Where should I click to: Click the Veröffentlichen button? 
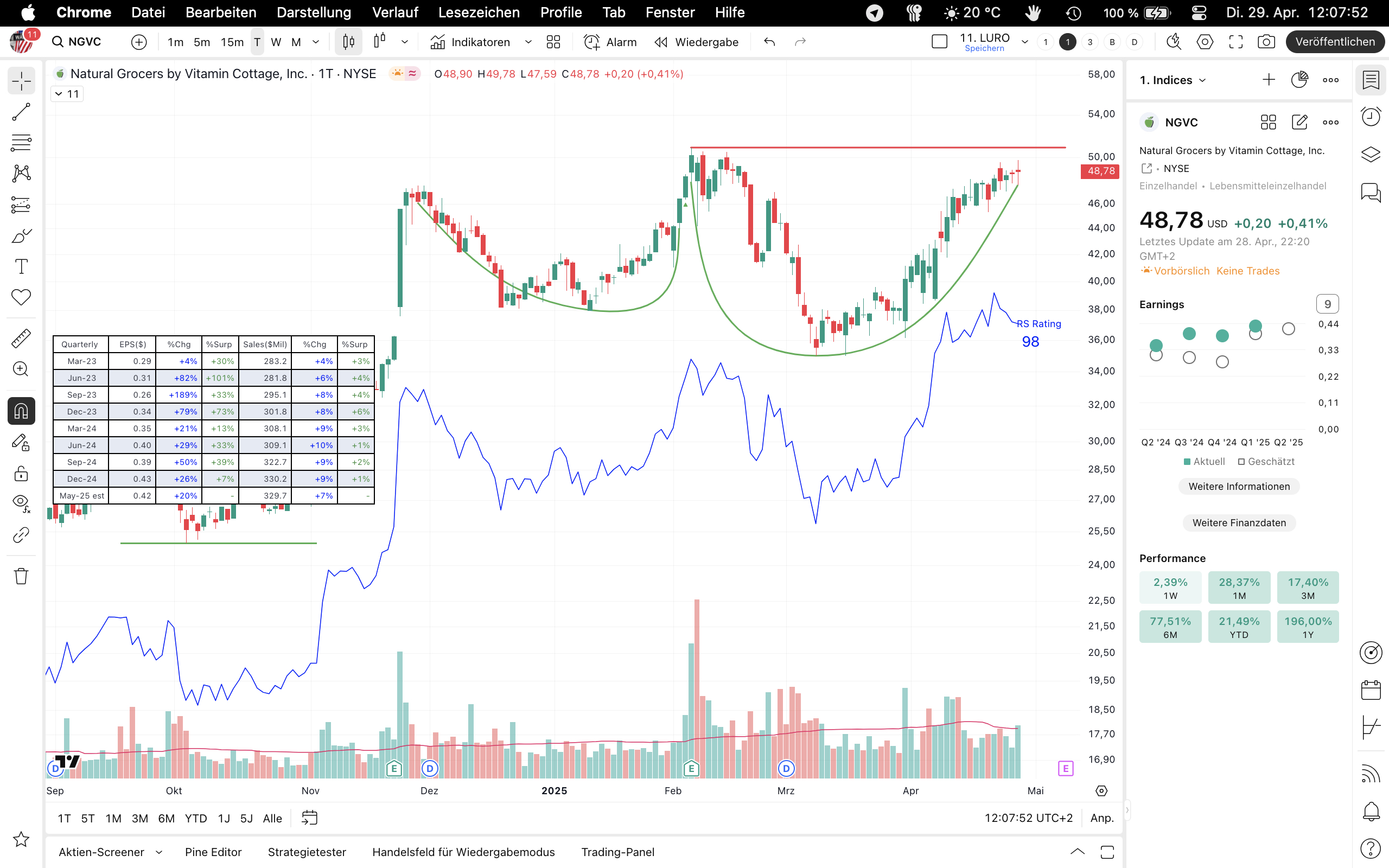tap(1335, 42)
